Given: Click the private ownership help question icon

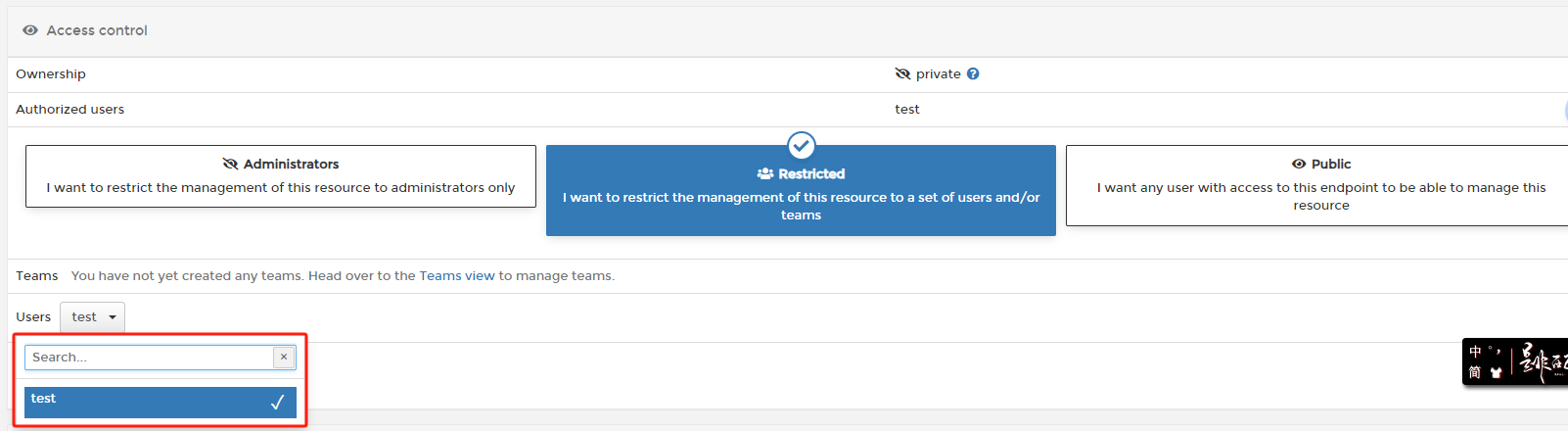Looking at the screenshot, I should coord(973,73).
